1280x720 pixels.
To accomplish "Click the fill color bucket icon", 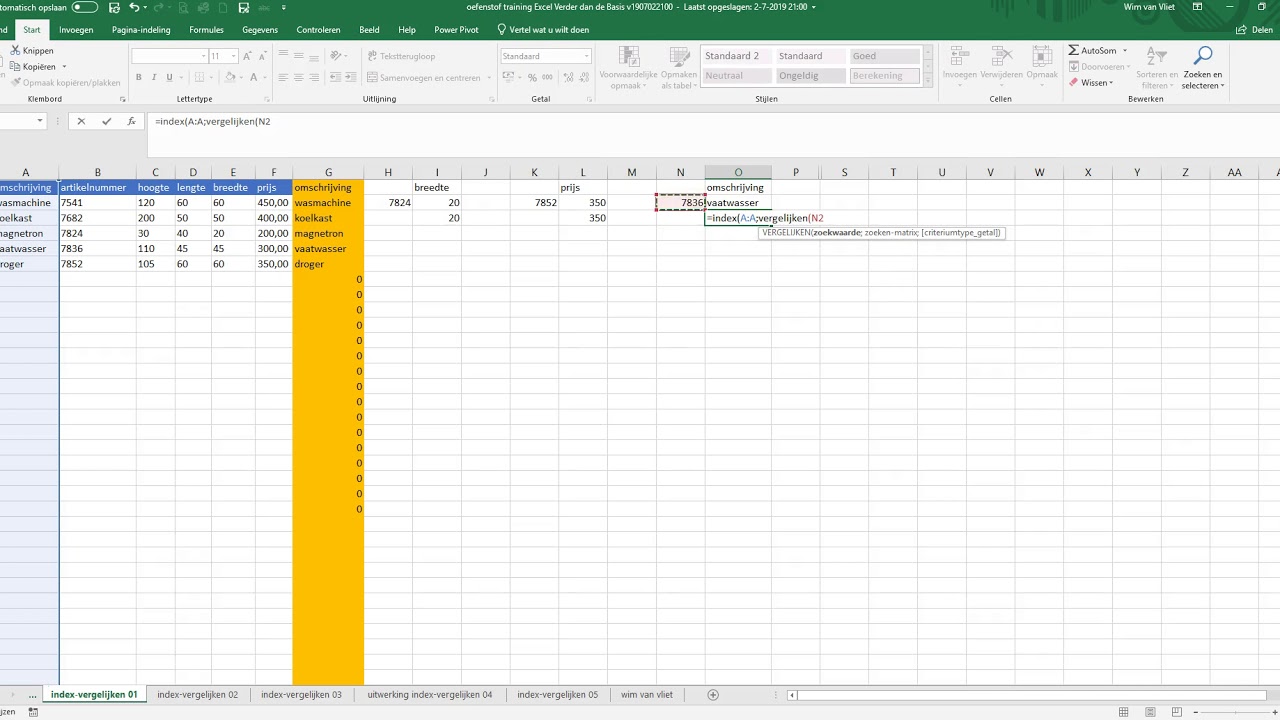I will click(x=230, y=77).
